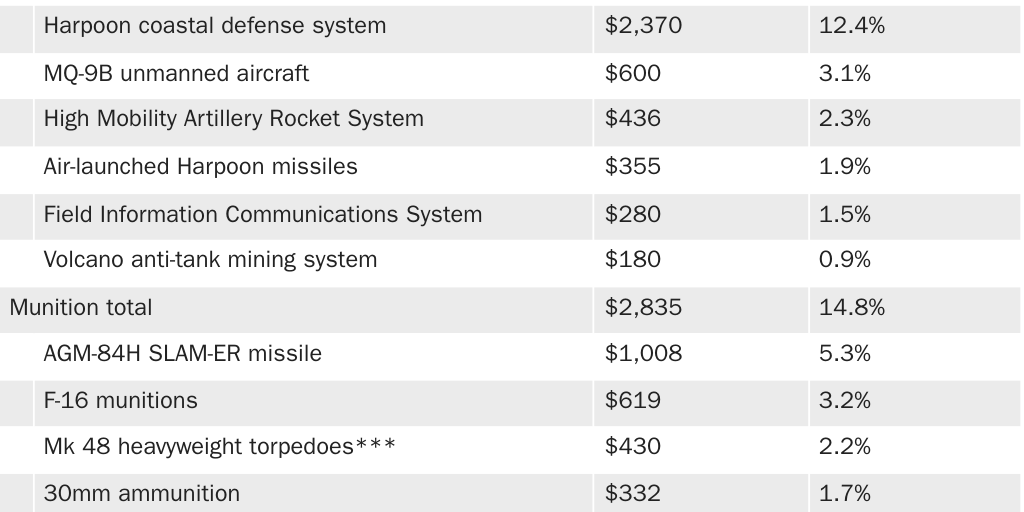Click the $600 amount cell
This screenshot has width=1024, height=512.
point(632,73)
